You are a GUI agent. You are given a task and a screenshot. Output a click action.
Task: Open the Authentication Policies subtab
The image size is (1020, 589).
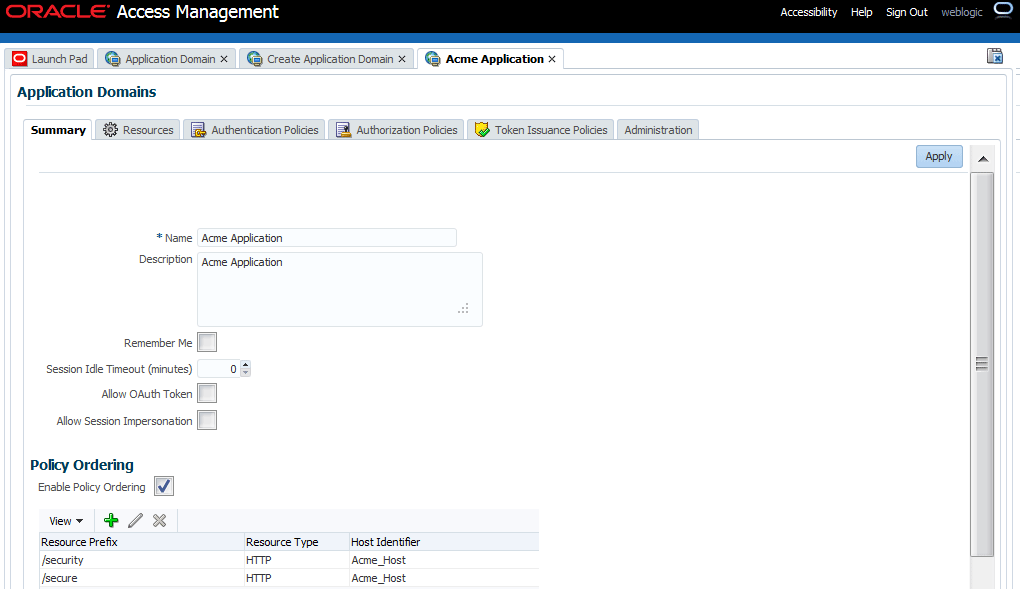click(254, 130)
